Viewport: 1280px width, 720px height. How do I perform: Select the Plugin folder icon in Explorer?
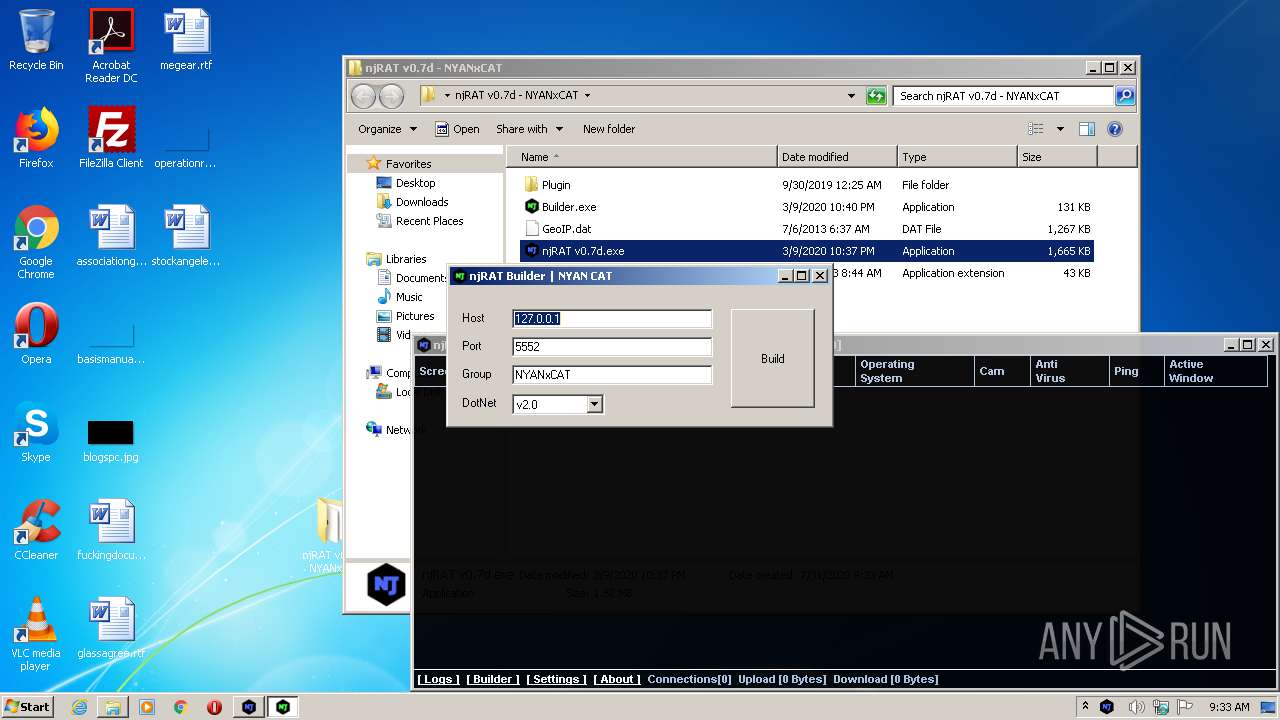(x=532, y=185)
